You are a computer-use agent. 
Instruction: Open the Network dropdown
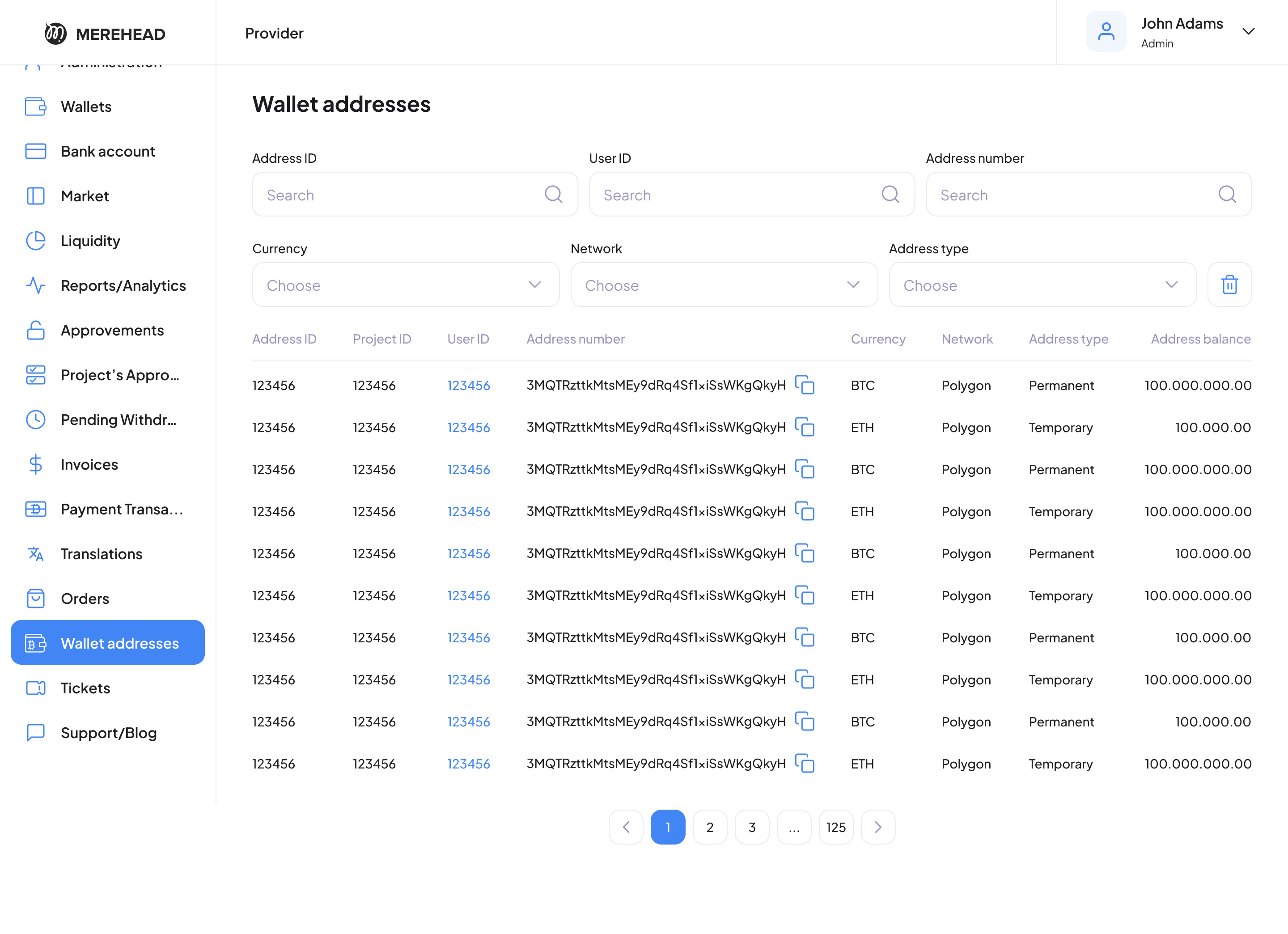point(724,284)
